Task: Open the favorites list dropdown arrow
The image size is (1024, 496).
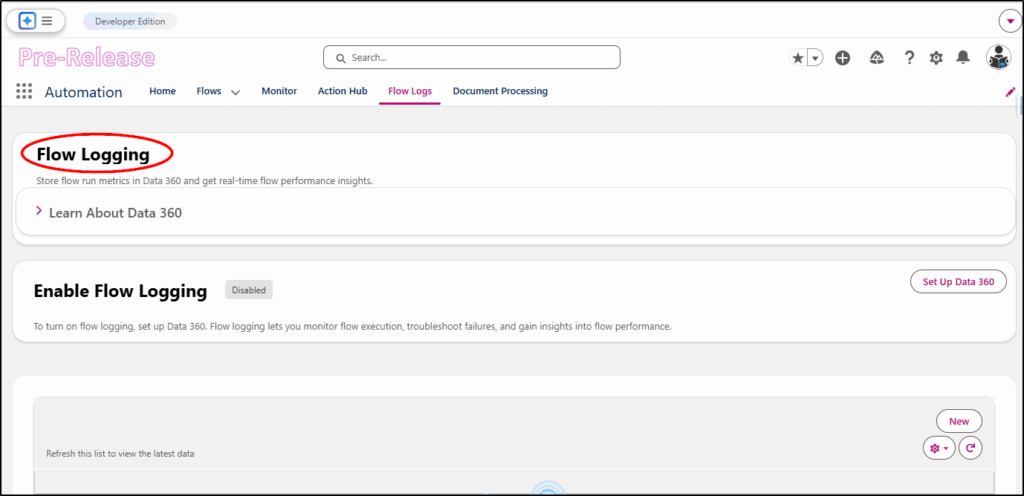Action: coord(816,58)
